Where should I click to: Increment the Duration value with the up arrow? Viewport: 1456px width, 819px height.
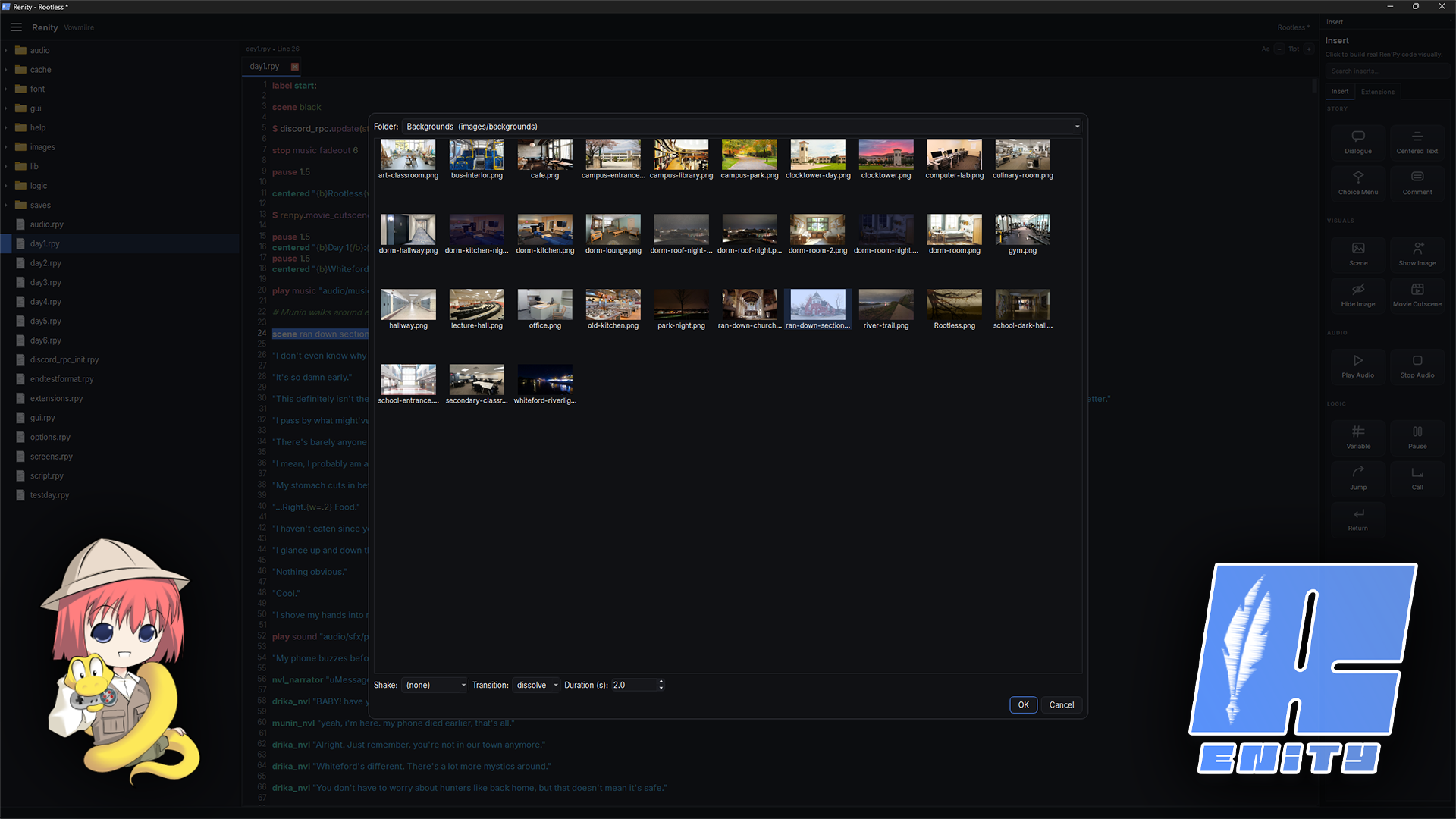tap(661, 682)
